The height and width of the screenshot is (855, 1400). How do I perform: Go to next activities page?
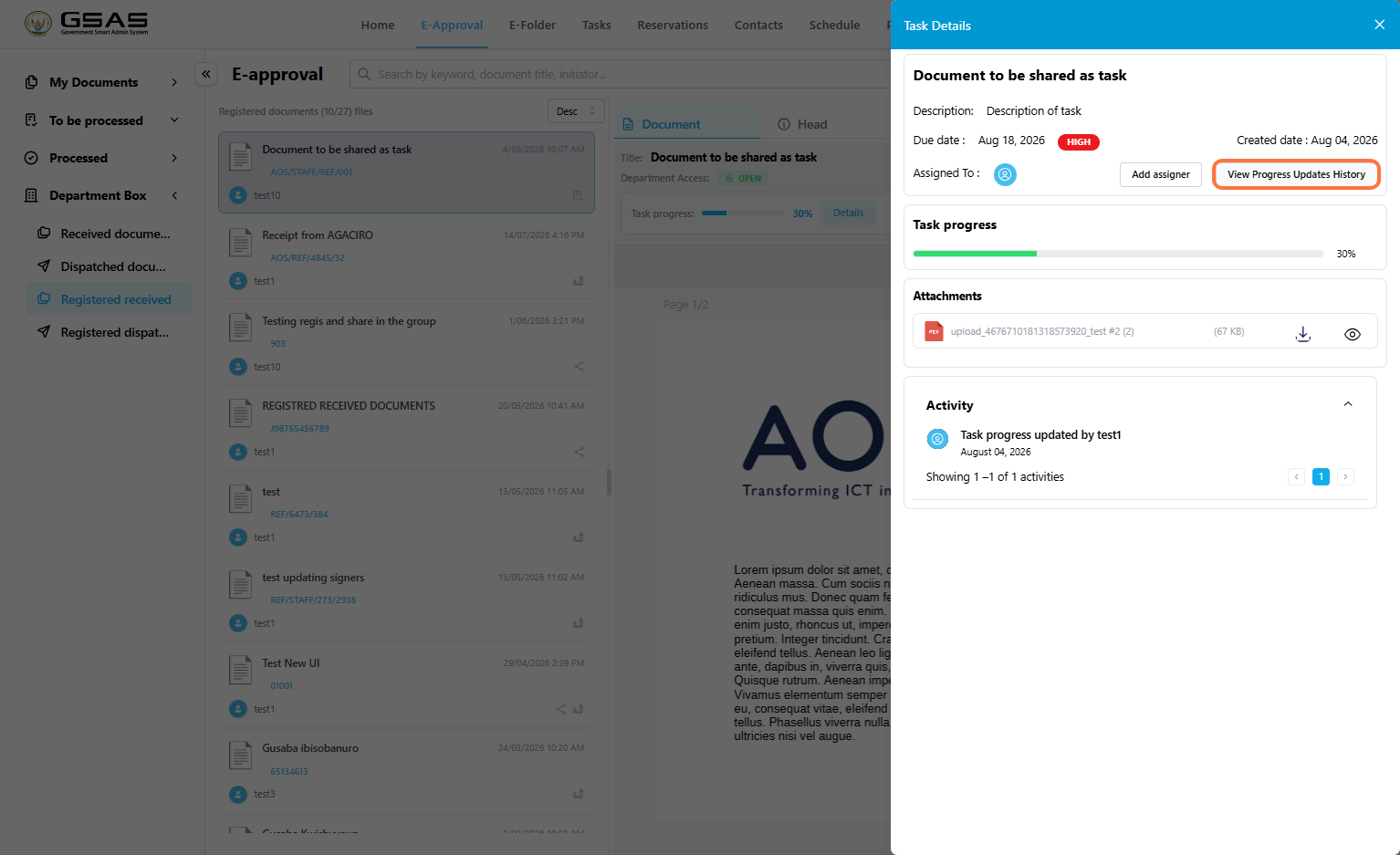pos(1345,476)
